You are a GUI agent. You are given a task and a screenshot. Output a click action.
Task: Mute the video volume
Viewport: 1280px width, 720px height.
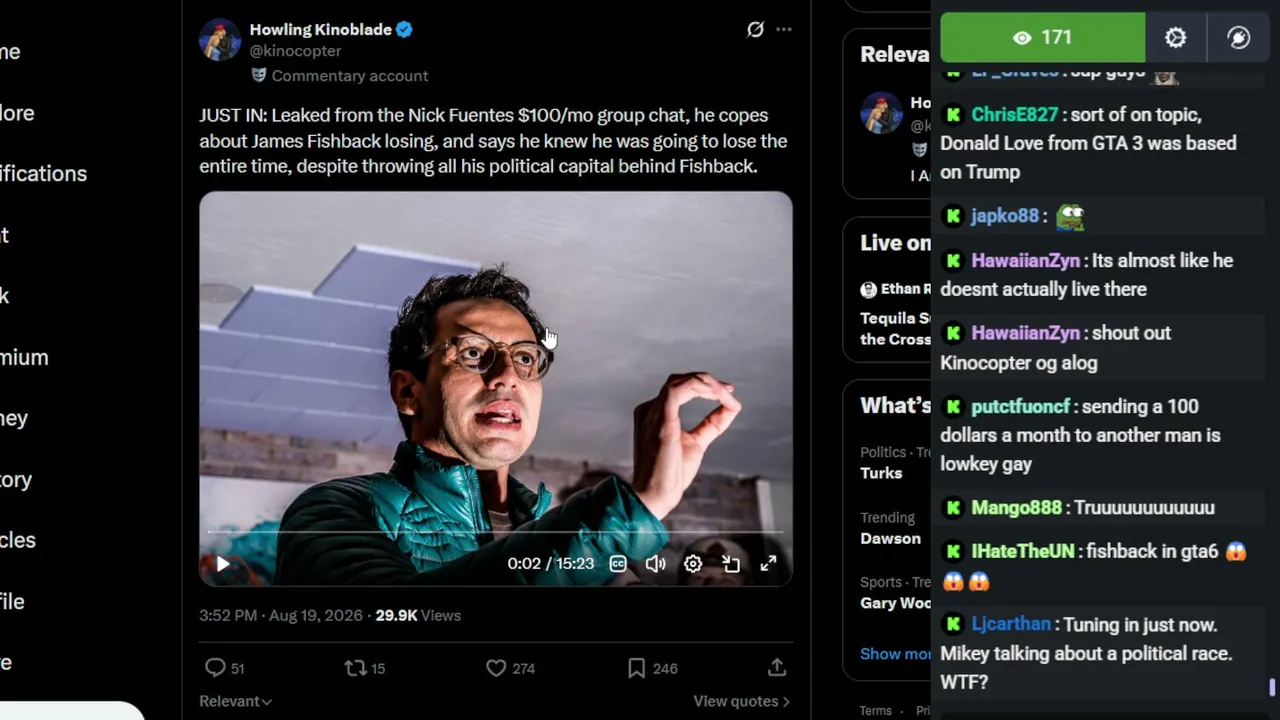point(655,564)
